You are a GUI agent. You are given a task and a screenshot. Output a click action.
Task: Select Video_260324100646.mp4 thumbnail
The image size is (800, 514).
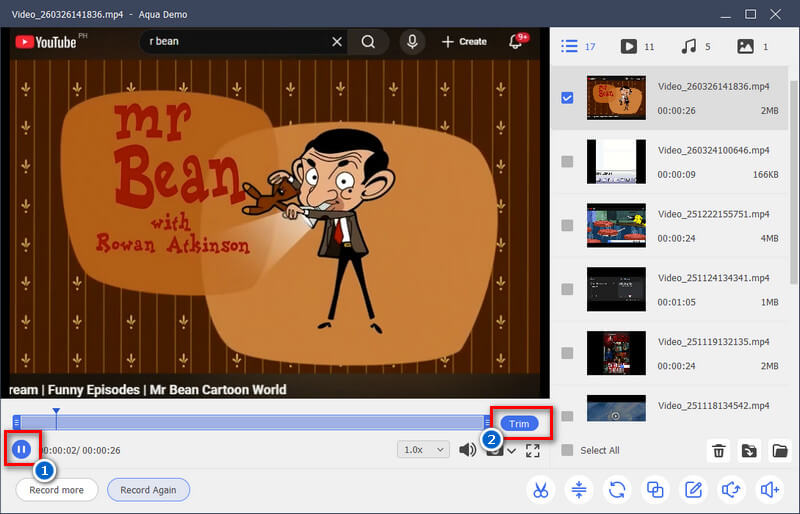click(616, 161)
